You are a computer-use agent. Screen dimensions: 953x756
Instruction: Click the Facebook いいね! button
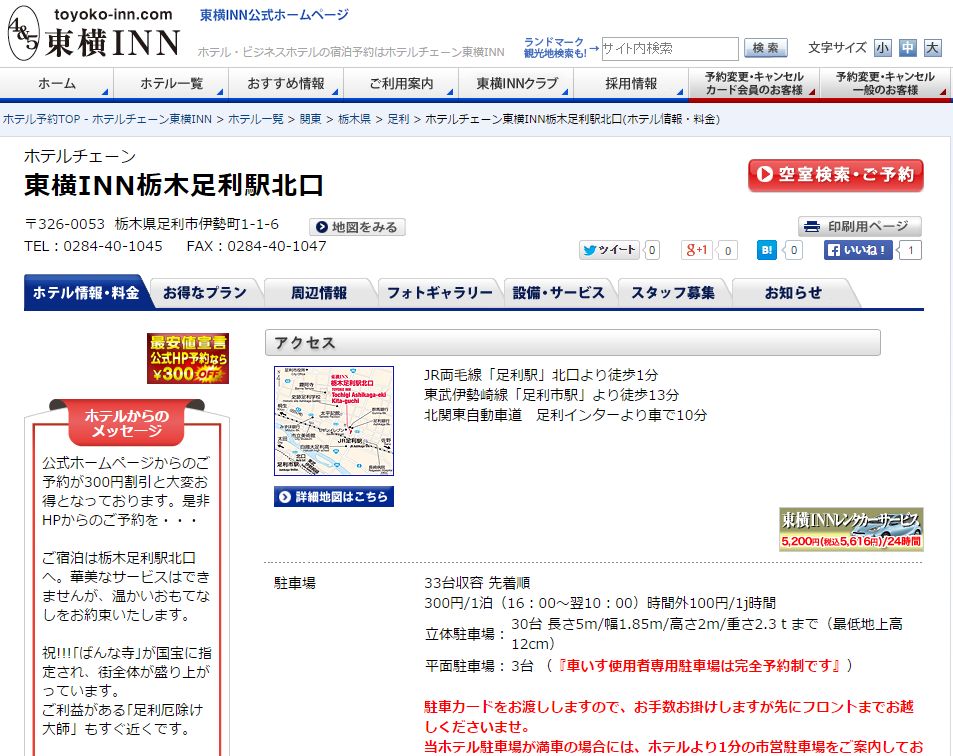pyautogui.click(x=858, y=250)
